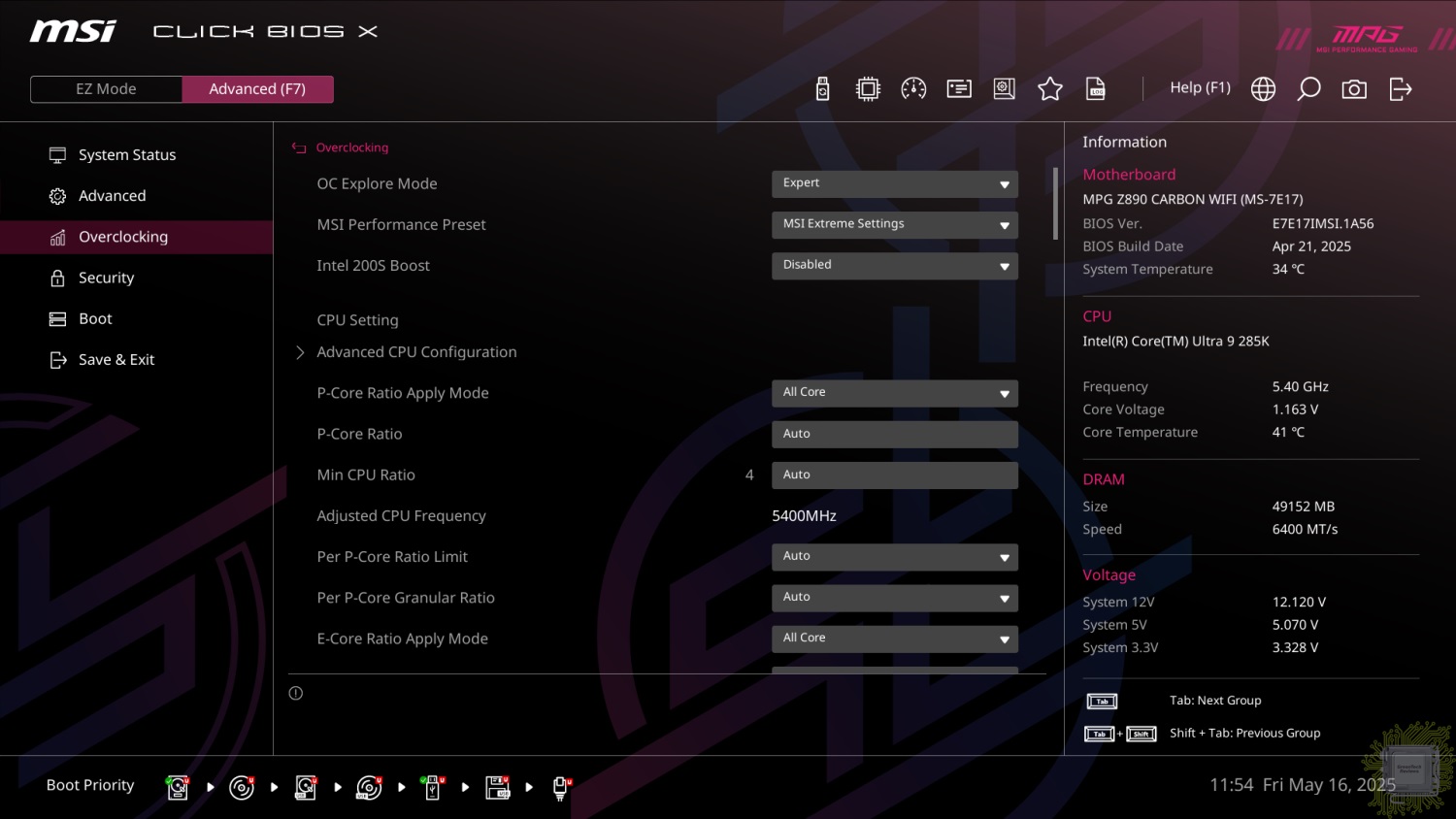The image size is (1456, 819).
Task: Open the OC Explore Mode dropdown
Action: 895,183
